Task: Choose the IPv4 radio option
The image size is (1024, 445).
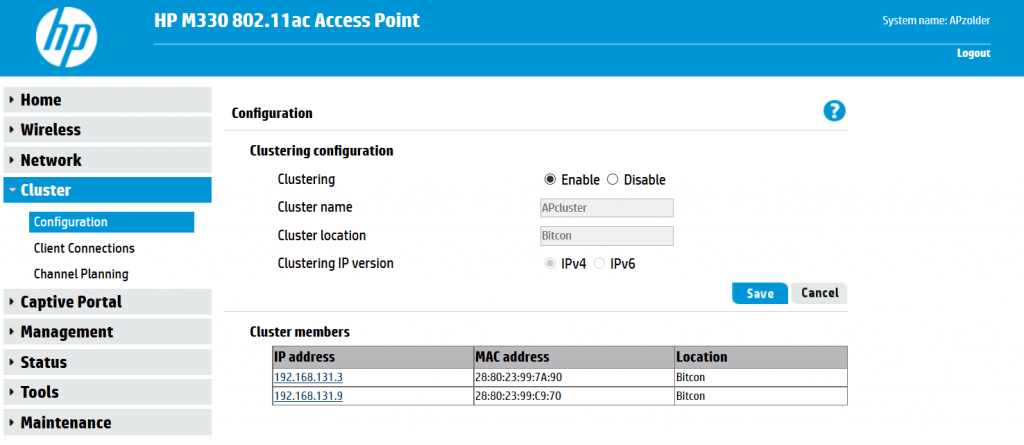Action: (550, 264)
